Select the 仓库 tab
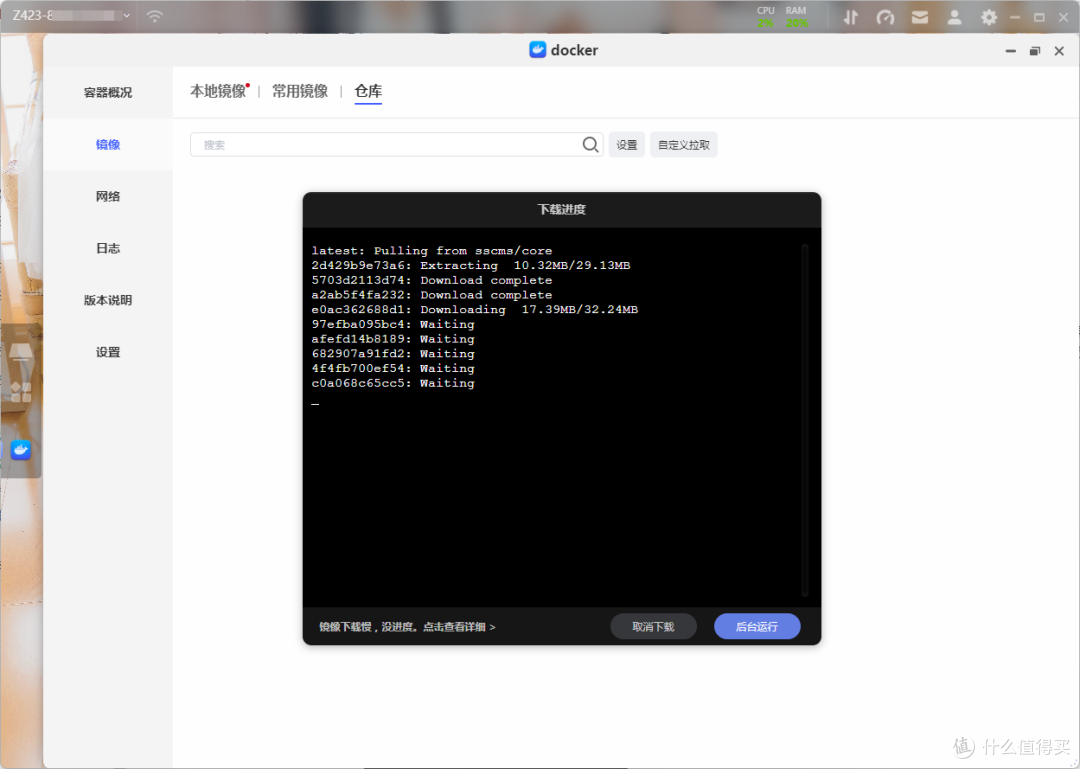Image resolution: width=1080 pixels, height=769 pixels. (368, 91)
